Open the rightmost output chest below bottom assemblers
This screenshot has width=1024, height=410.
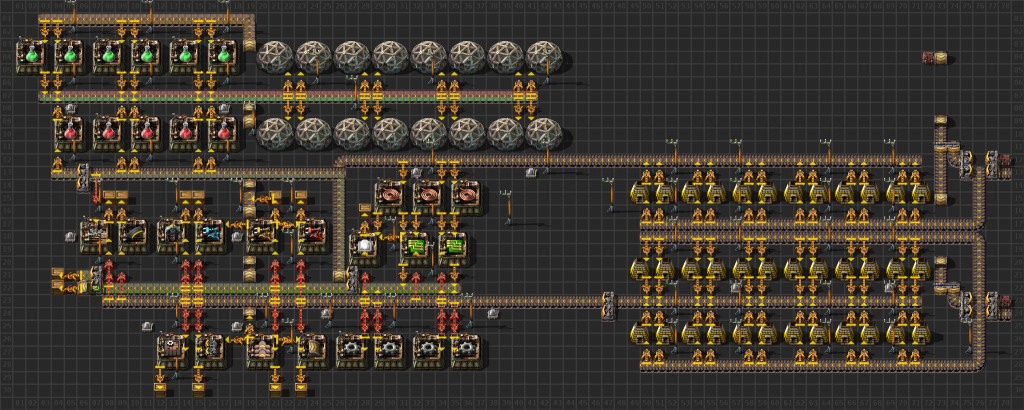[300, 390]
